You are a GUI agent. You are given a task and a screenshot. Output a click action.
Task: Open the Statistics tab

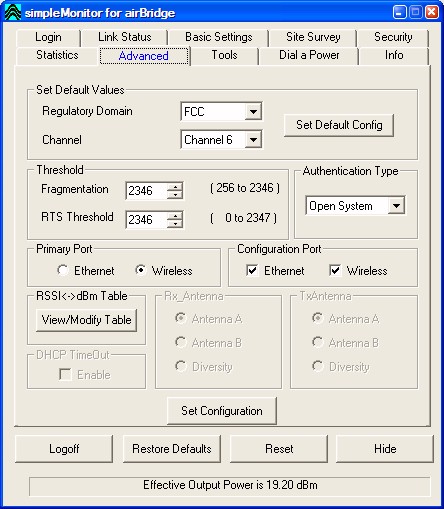(57, 55)
